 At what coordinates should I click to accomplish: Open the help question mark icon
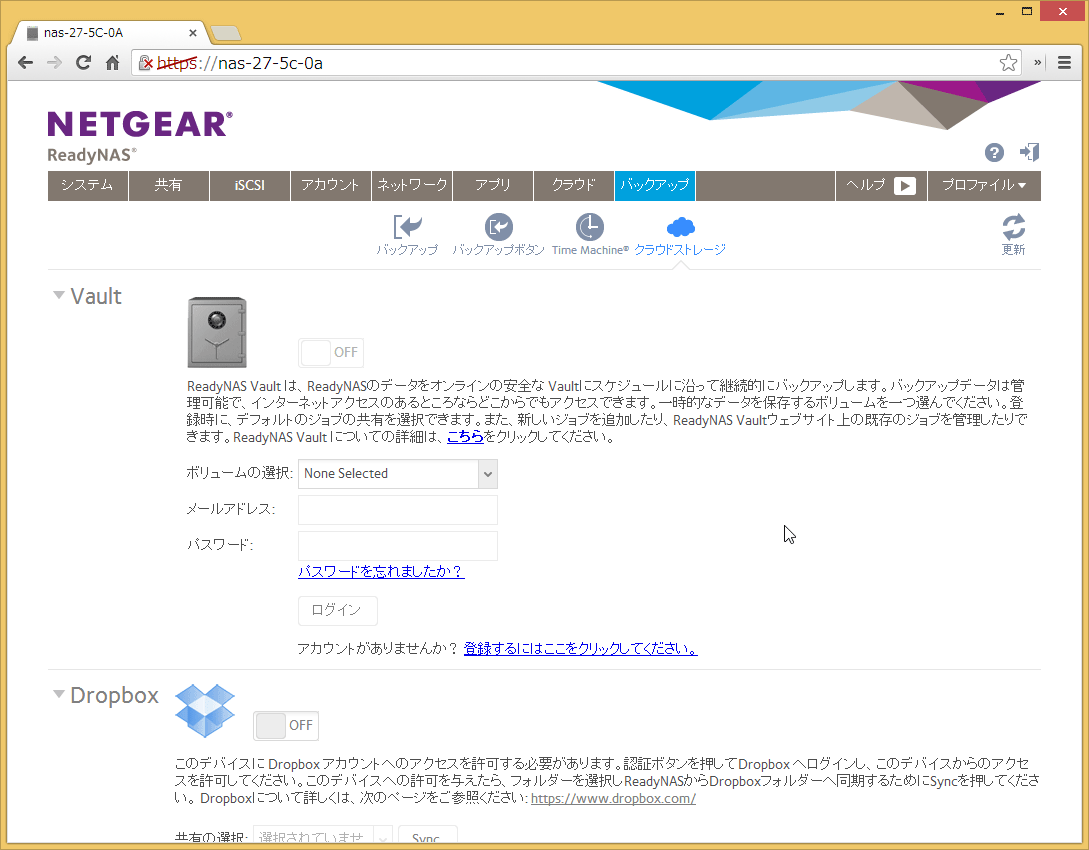click(x=994, y=152)
